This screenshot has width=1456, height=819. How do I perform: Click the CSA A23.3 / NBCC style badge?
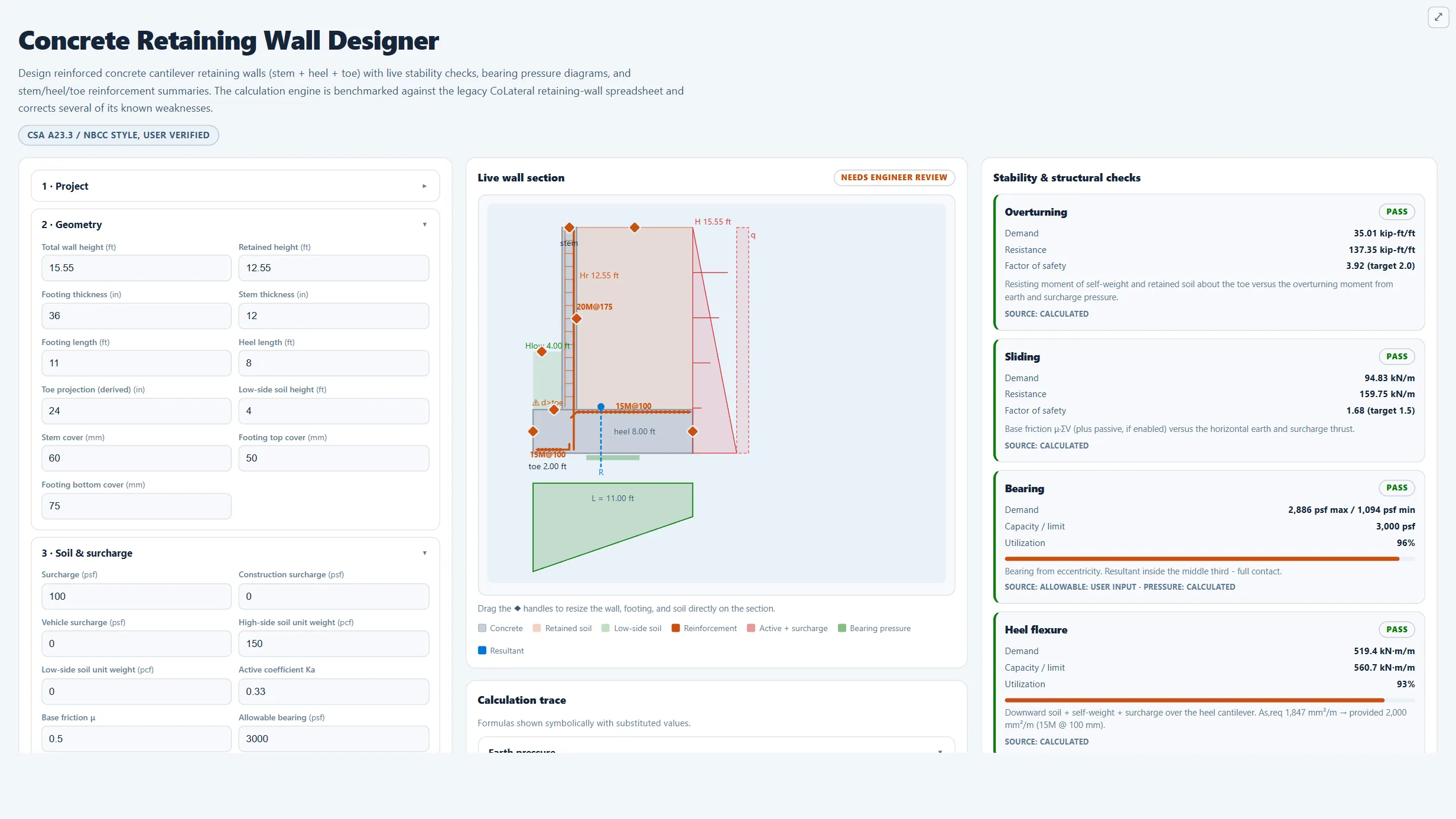point(118,135)
